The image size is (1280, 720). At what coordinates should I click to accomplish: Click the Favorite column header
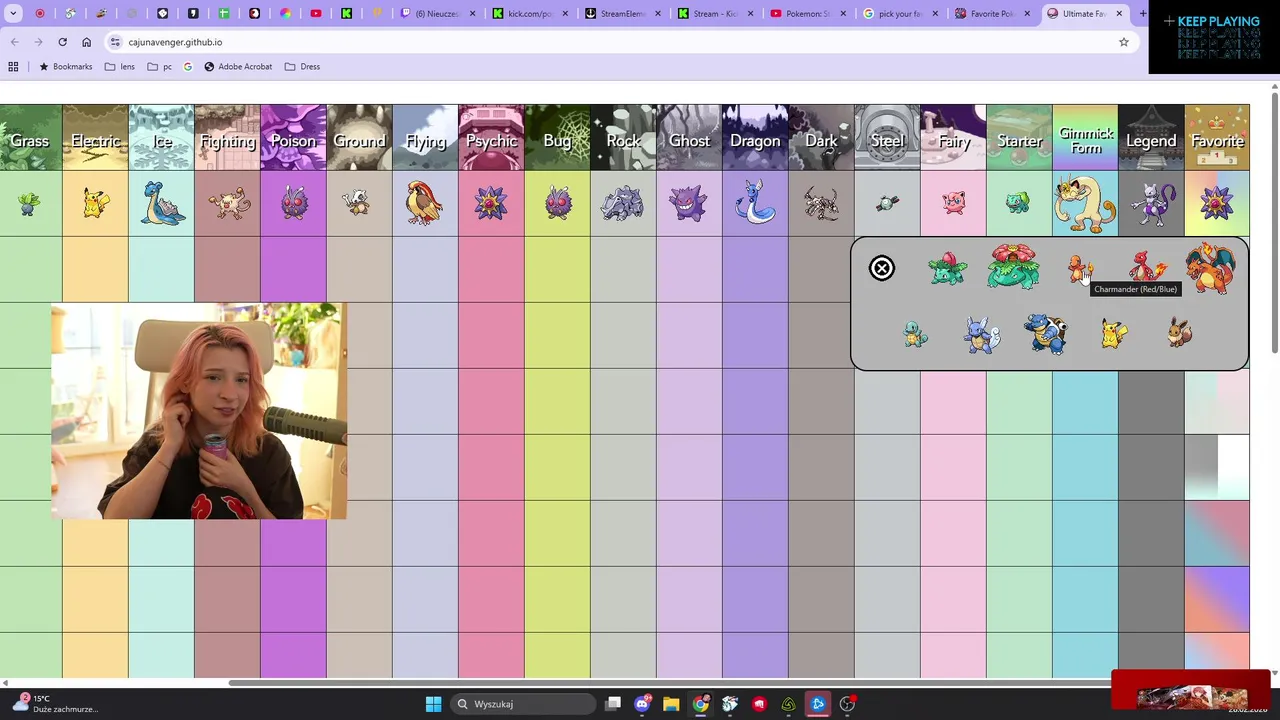pos(1217,137)
